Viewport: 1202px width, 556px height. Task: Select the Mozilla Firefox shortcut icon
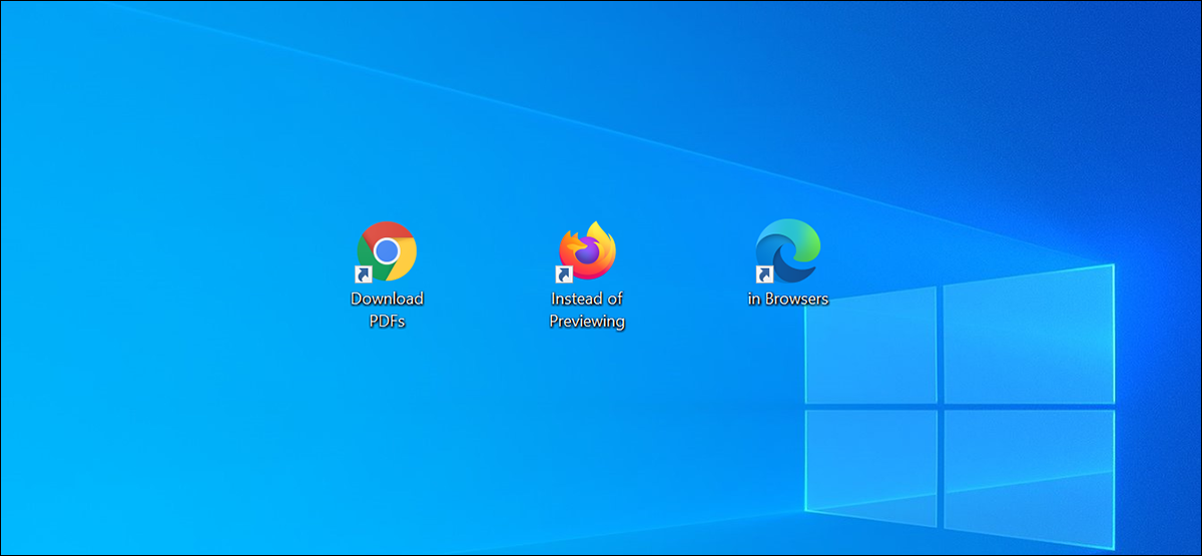click(x=587, y=251)
